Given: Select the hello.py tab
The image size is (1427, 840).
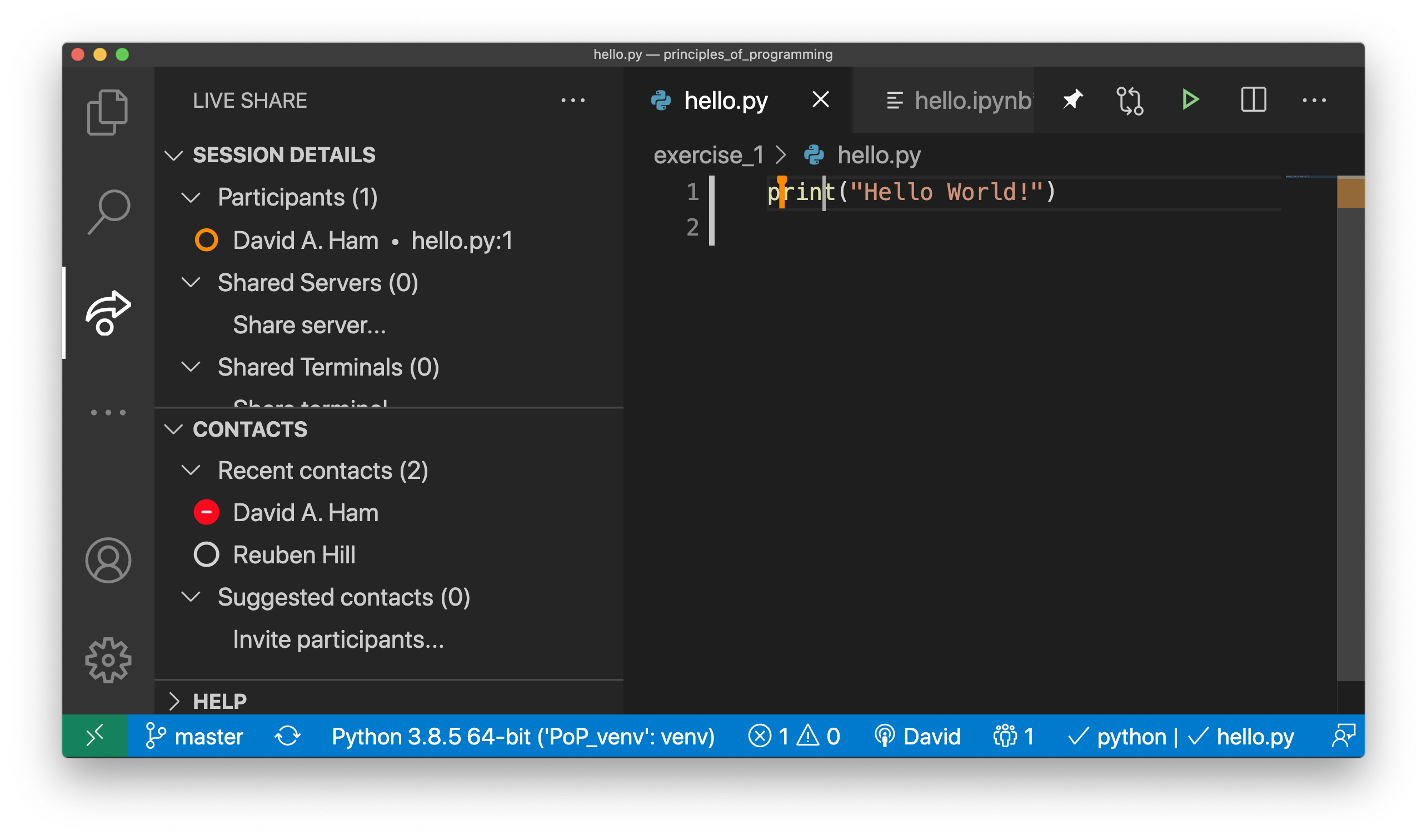Looking at the screenshot, I should point(725,100).
